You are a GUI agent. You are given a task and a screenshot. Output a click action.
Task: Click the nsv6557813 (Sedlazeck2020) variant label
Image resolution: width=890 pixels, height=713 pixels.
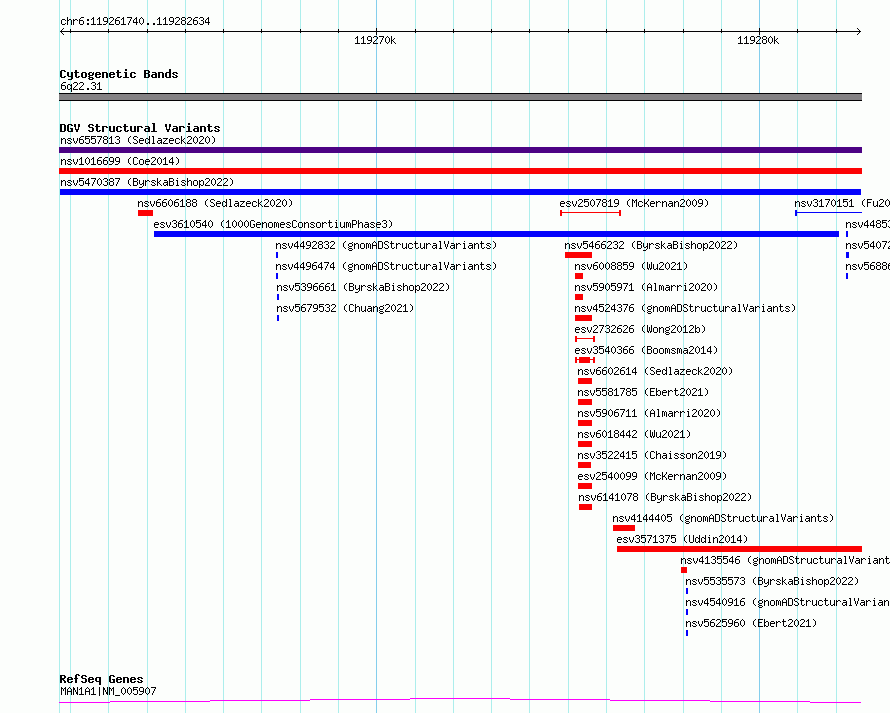(x=138, y=140)
